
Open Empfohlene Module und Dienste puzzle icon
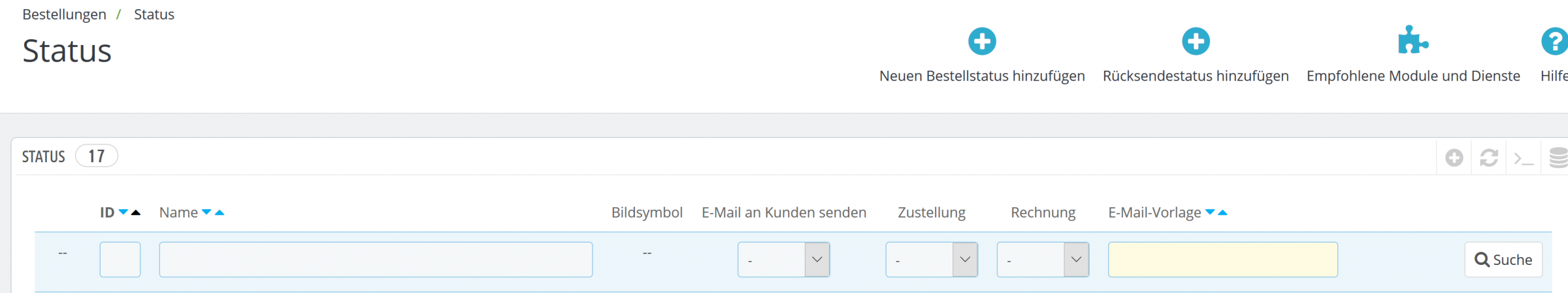coord(1413,41)
